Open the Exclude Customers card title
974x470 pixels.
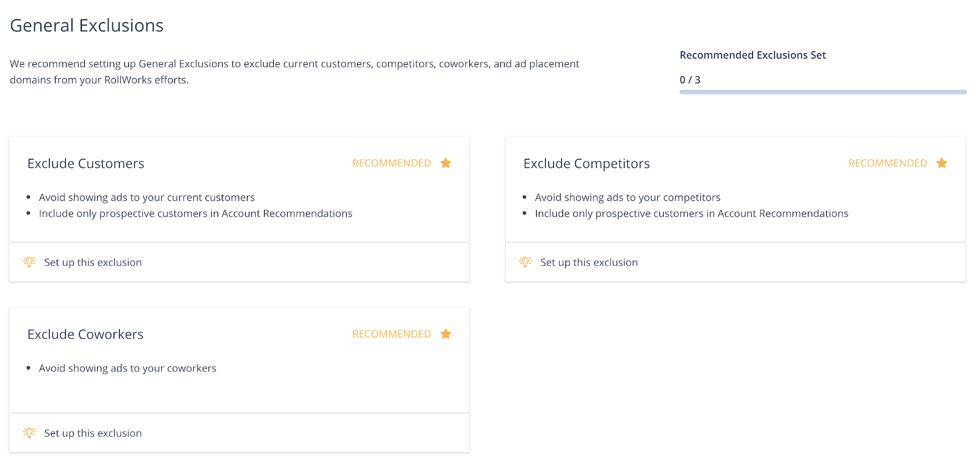(x=86, y=164)
